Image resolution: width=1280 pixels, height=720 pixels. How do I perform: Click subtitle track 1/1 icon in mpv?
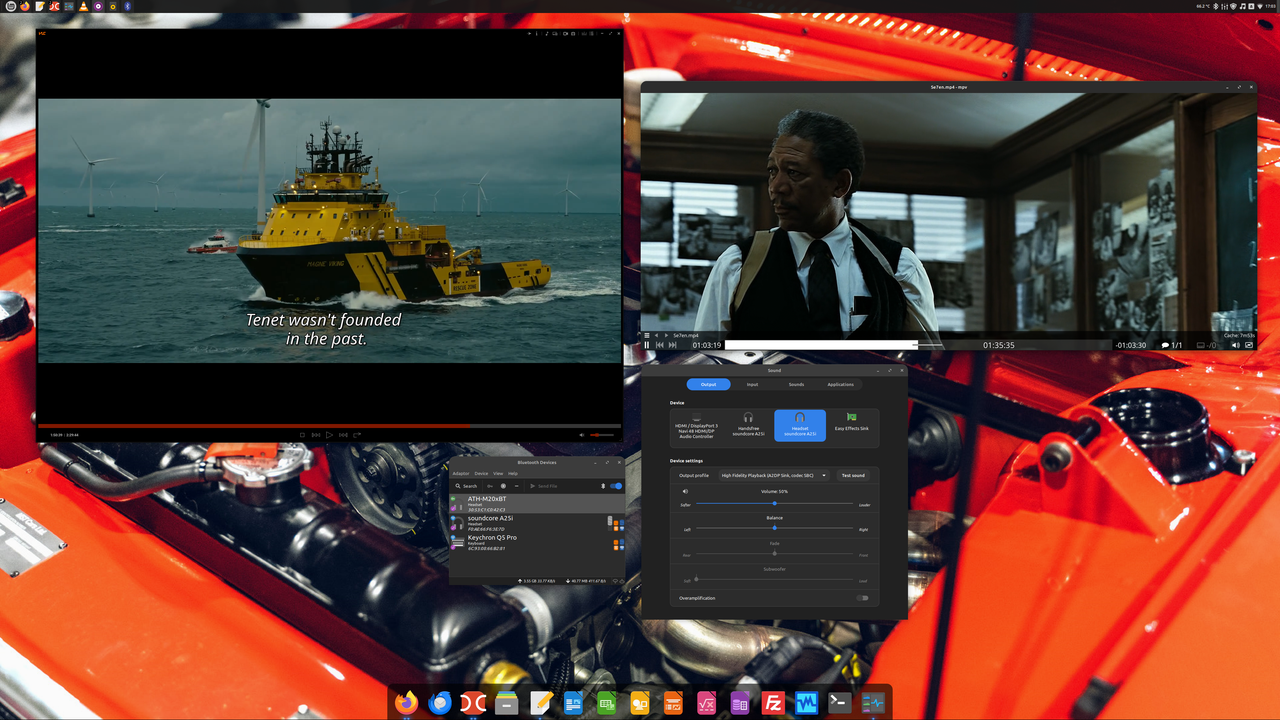pyautogui.click(x=1172, y=345)
